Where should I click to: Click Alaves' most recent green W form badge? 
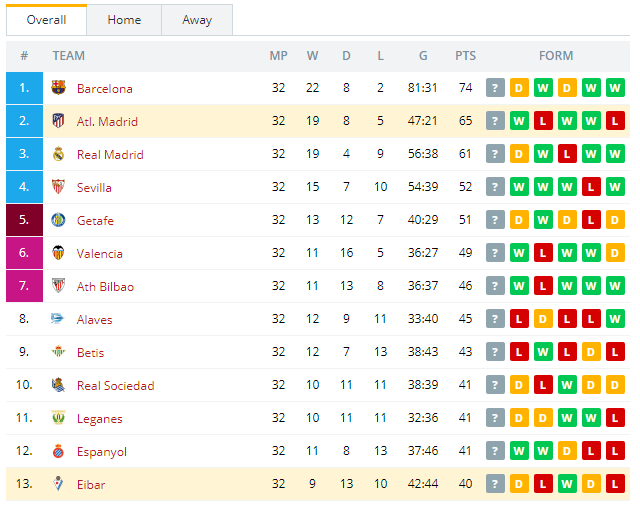pyautogui.click(x=615, y=319)
